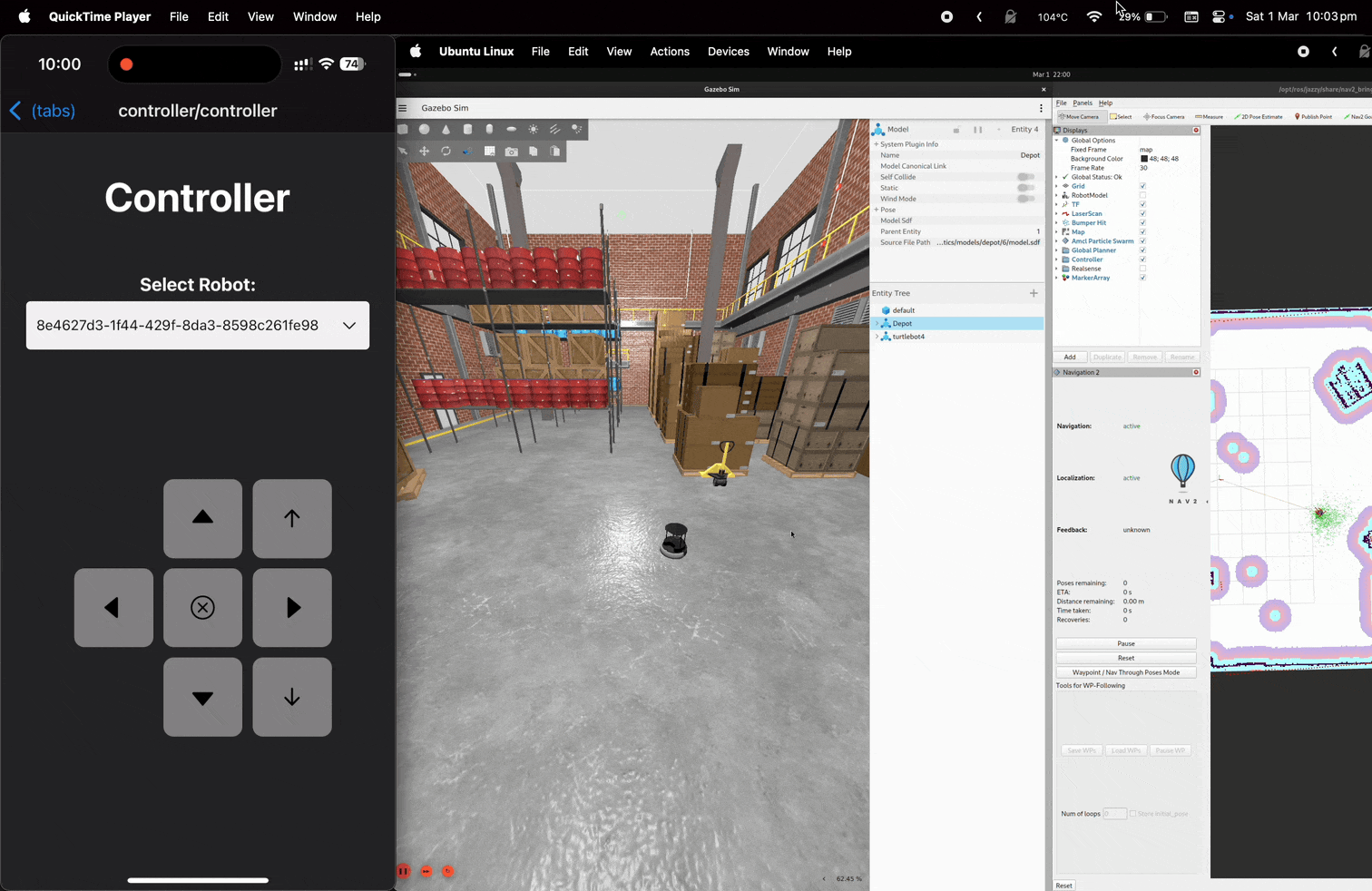Viewport: 1372px width, 891px height.
Task: Expand the Pose section
Action: tap(877, 210)
